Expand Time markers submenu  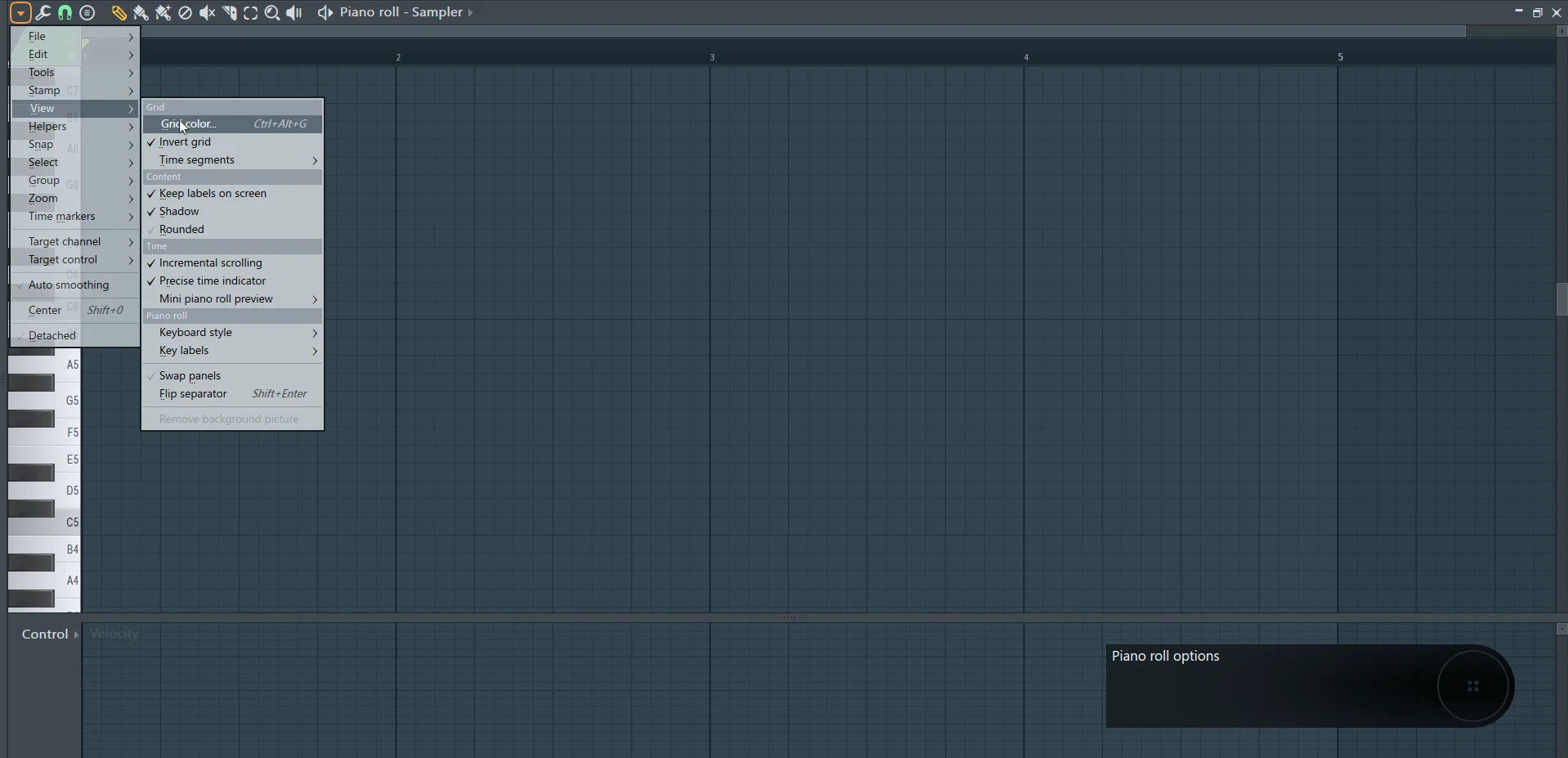click(x=75, y=217)
